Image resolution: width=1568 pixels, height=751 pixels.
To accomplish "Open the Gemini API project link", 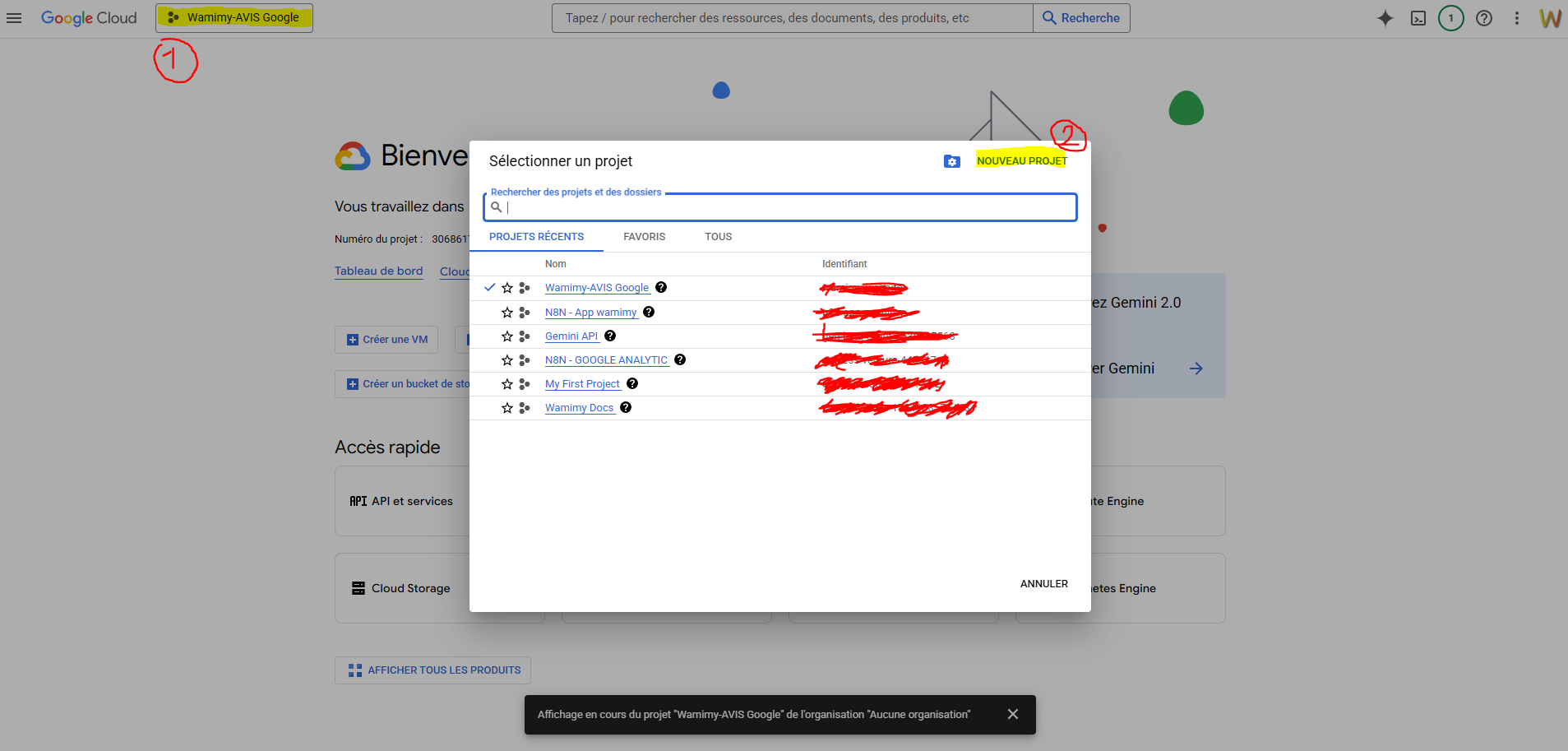I will click(x=571, y=336).
